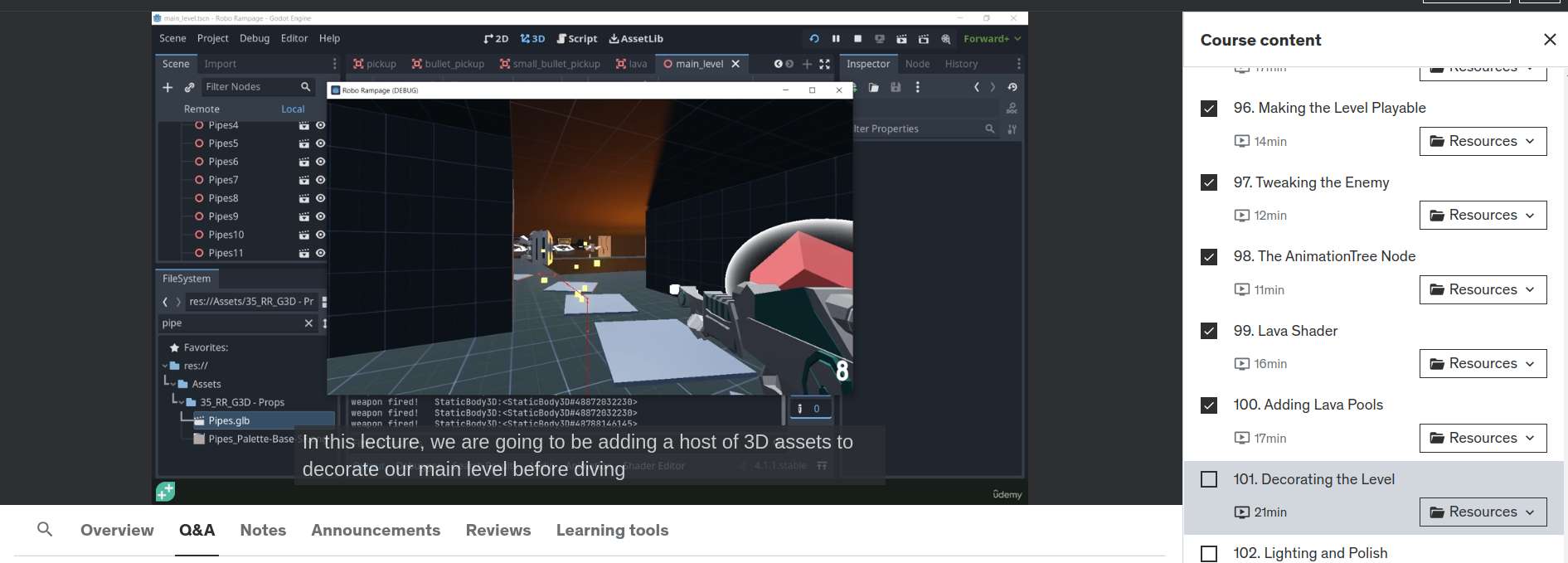Open the Pipes11 scene clapperboard icon

tap(303, 253)
